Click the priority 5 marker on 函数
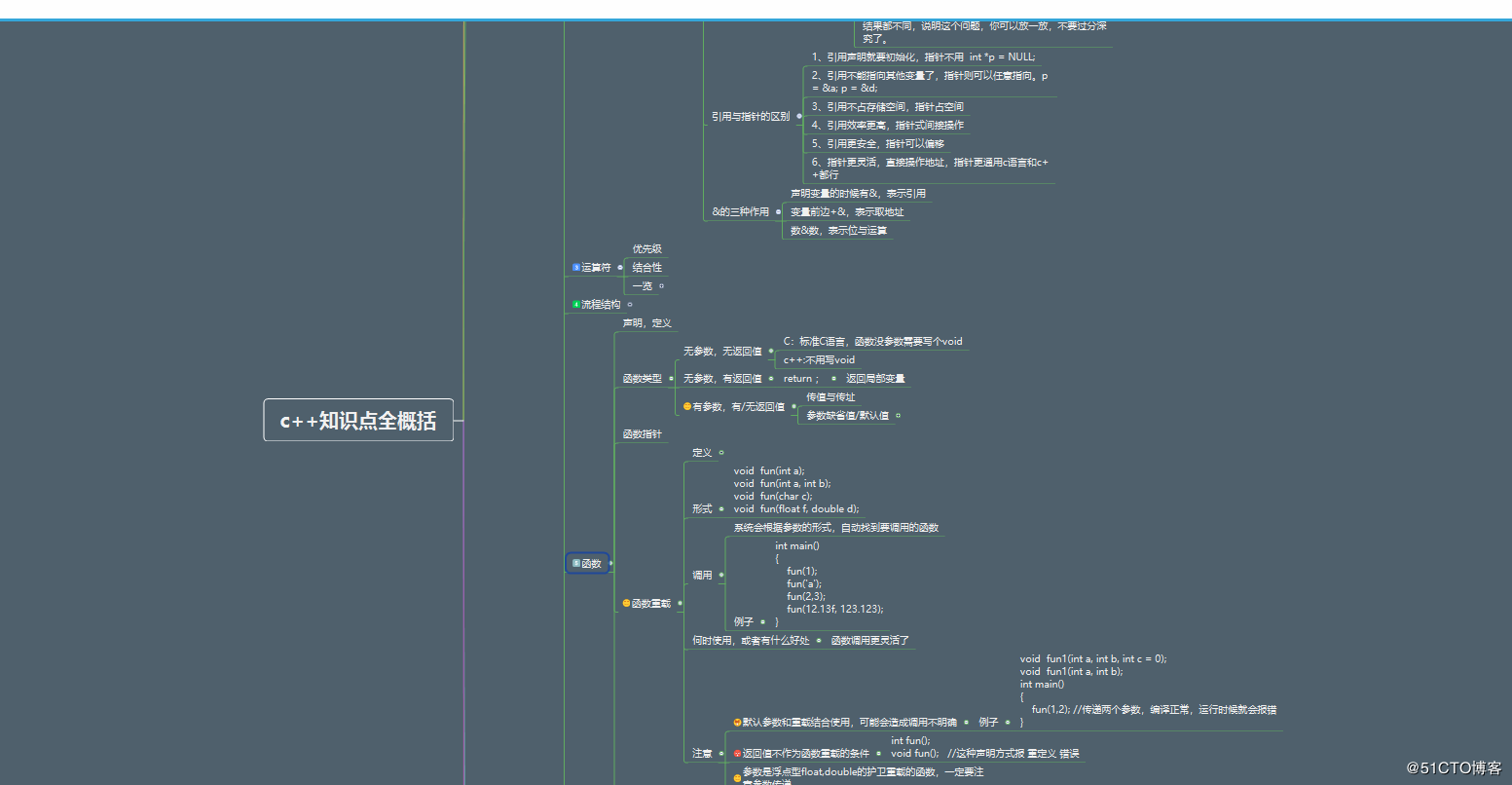 (x=576, y=563)
